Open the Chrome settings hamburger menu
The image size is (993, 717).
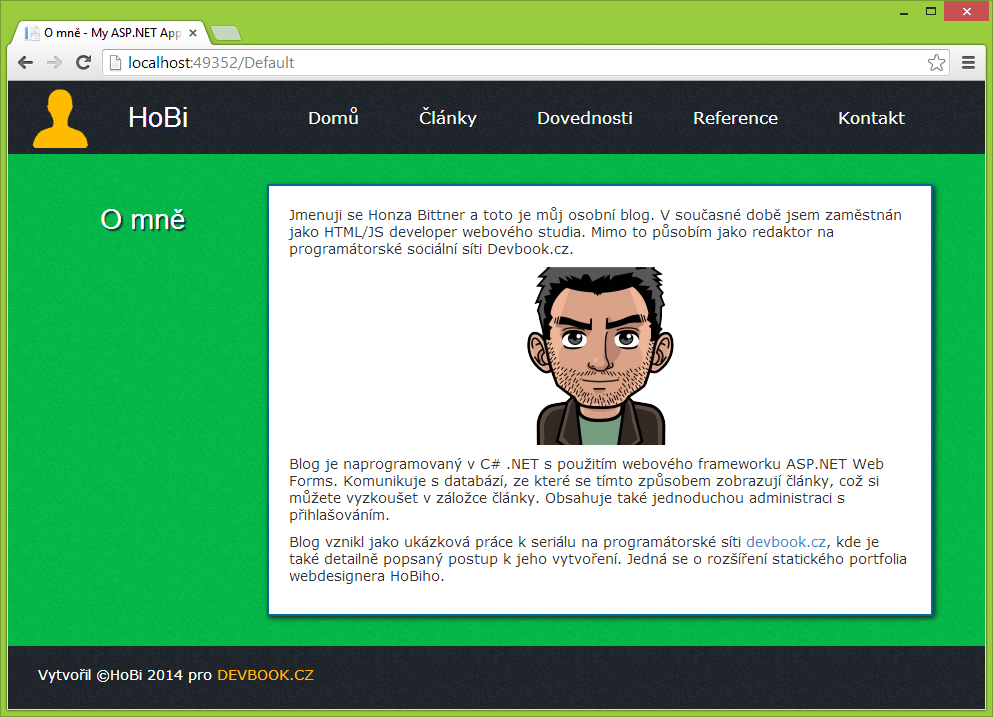[x=968, y=62]
